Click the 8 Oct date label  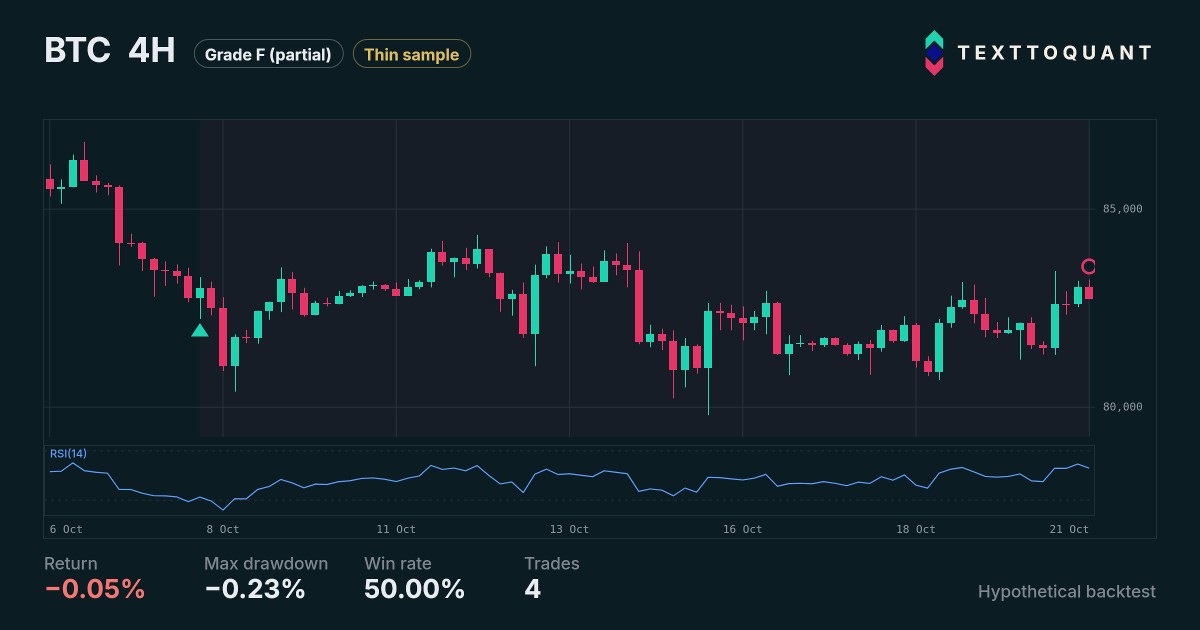tap(223, 529)
